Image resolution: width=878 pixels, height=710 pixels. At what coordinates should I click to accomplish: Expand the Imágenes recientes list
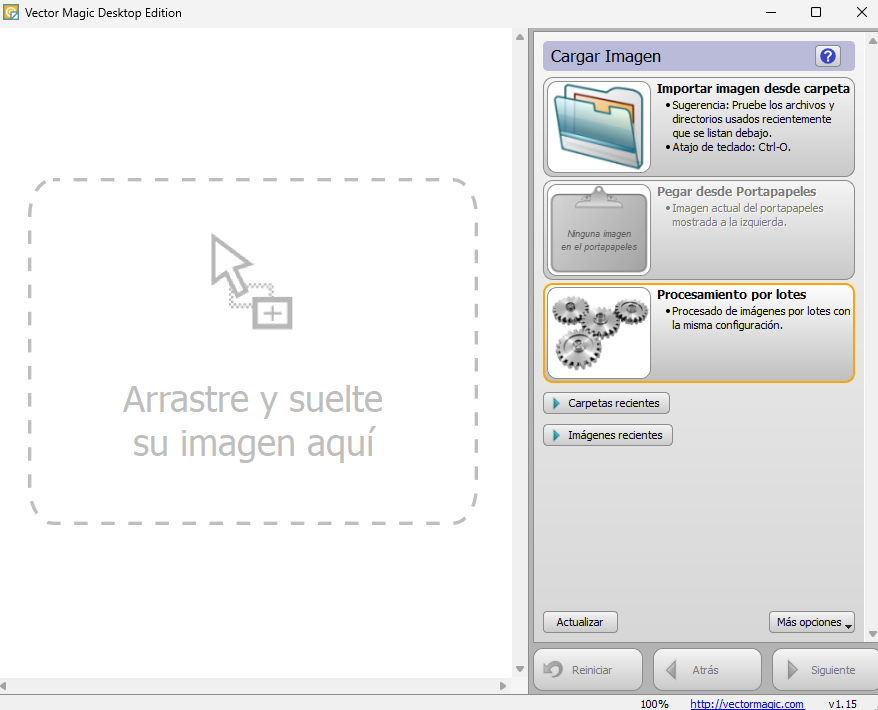pos(608,435)
